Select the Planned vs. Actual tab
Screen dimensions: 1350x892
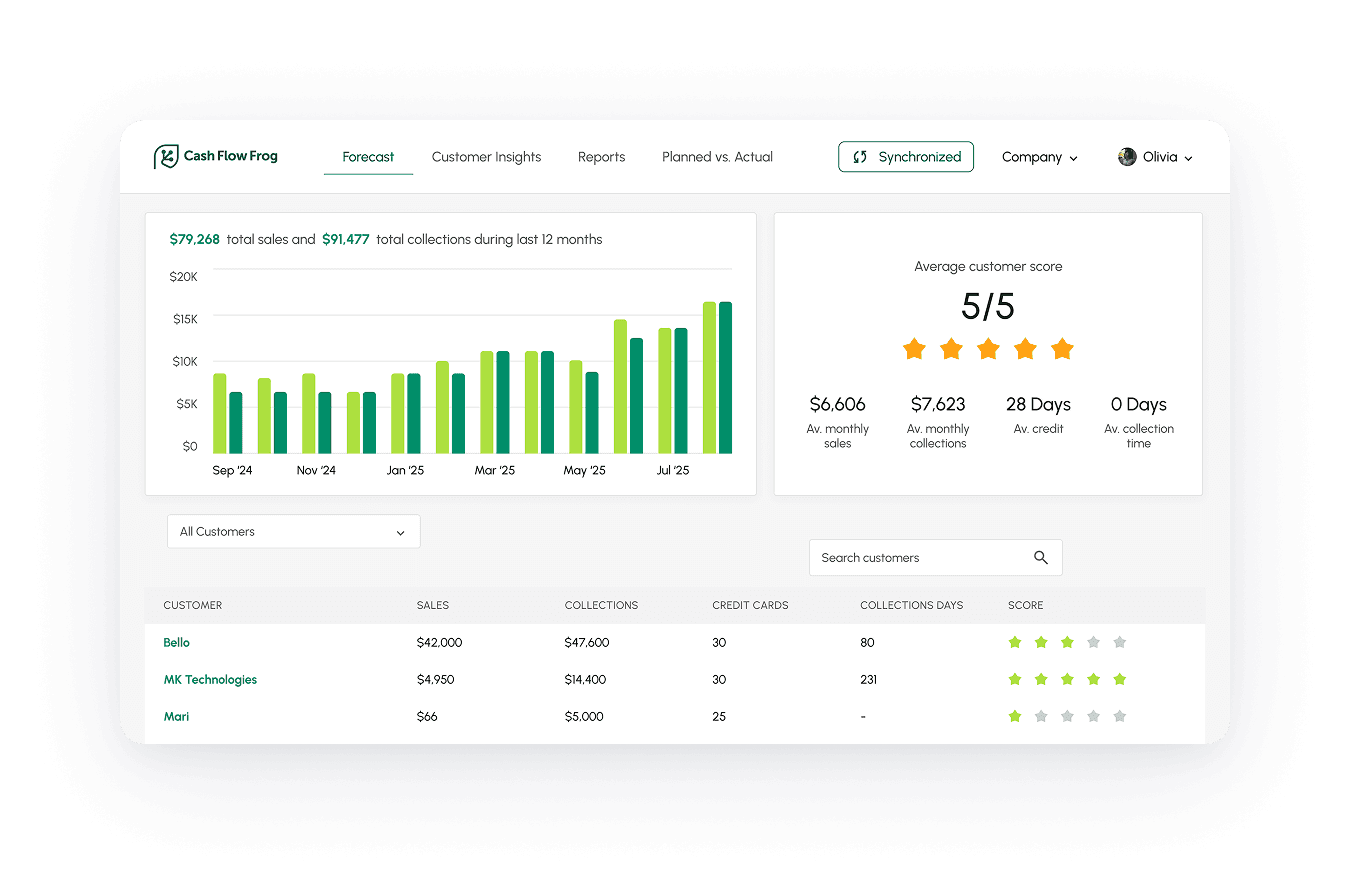[x=717, y=157]
